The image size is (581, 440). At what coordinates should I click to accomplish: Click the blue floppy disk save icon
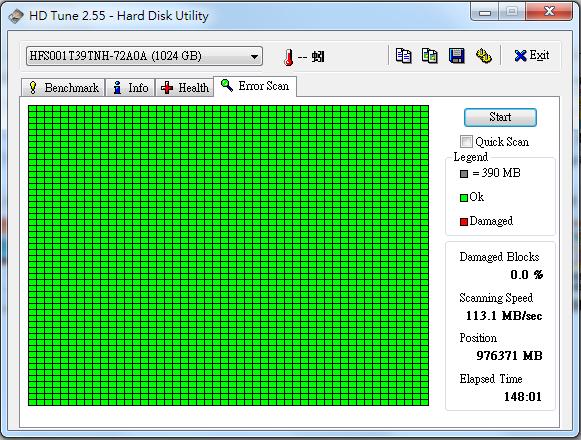(x=456, y=56)
